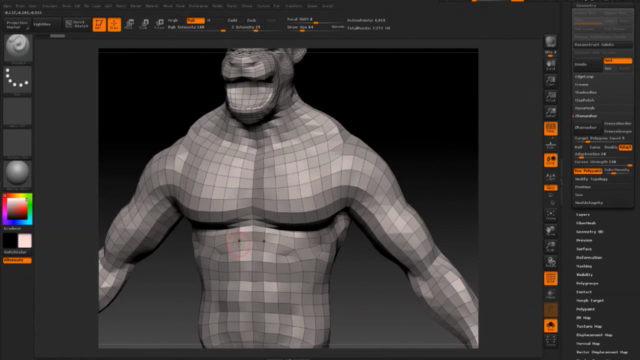Select the Half polygon count option
The width and height of the screenshot is (640, 360).
tap(578, 147)
